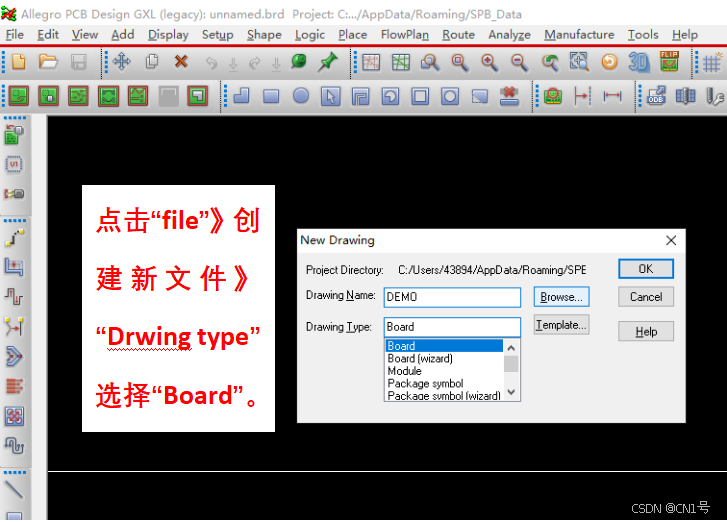Image resolution: width=727 pixels, height=522 pixels.
Task: Open the Route menu
Action: 458,35
